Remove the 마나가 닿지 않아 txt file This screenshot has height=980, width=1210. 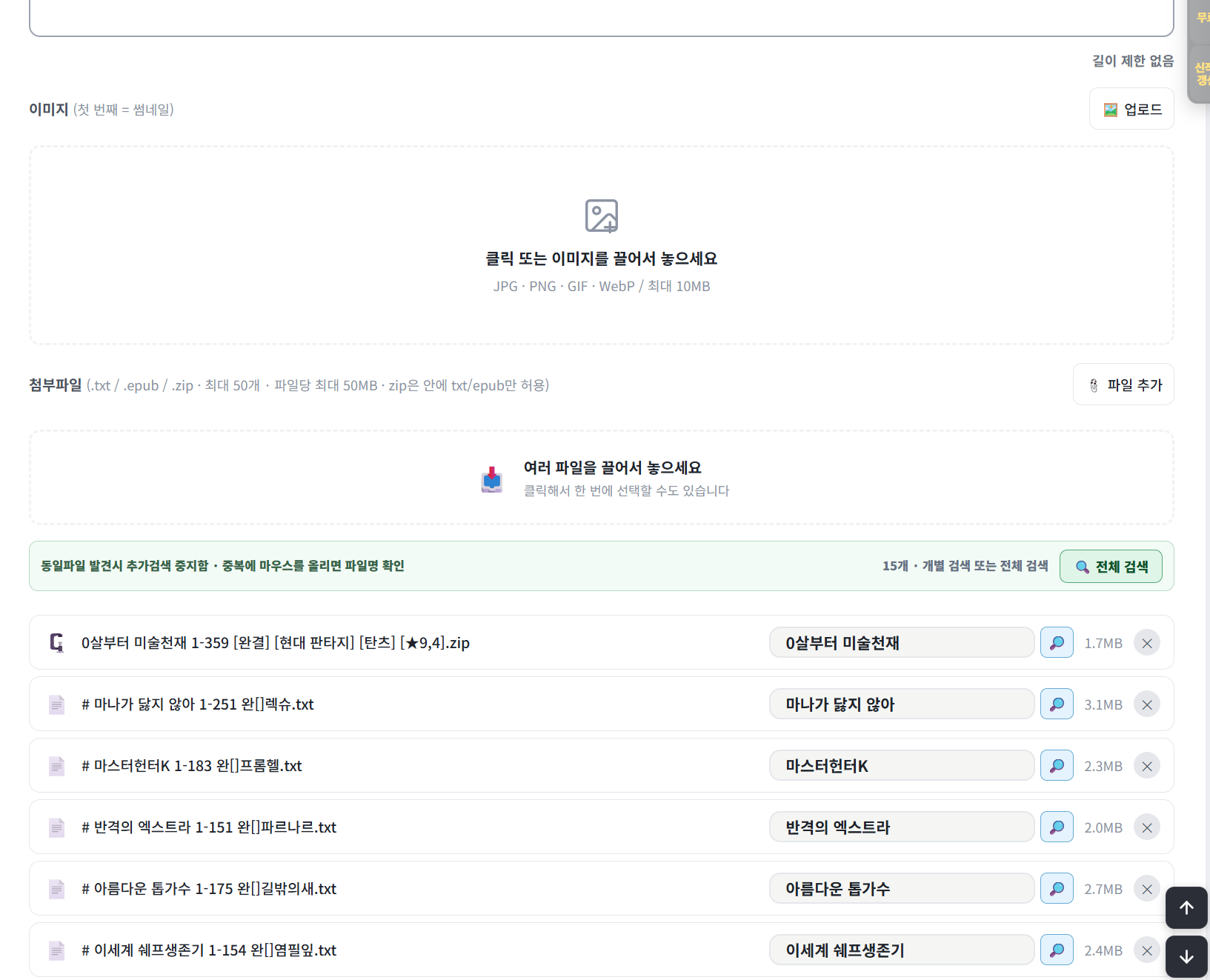(x=1147, y=704)
